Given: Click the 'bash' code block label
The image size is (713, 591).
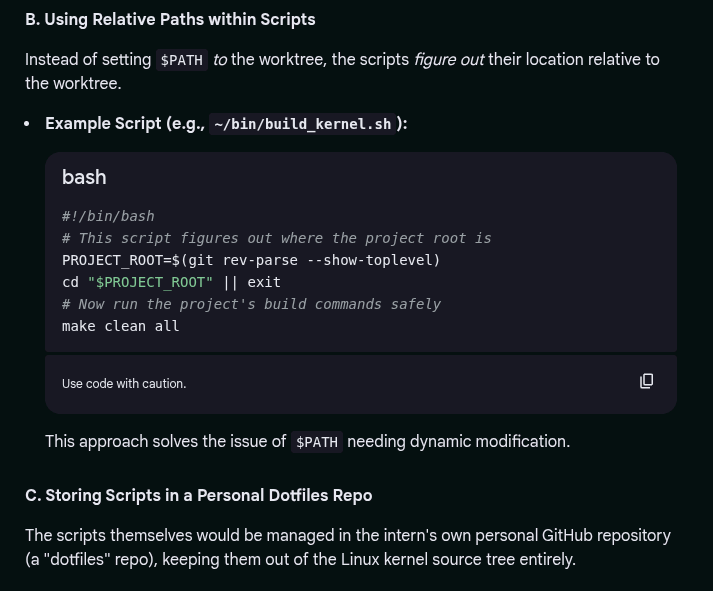Looking at the screenshot, I should coord(84,177).
